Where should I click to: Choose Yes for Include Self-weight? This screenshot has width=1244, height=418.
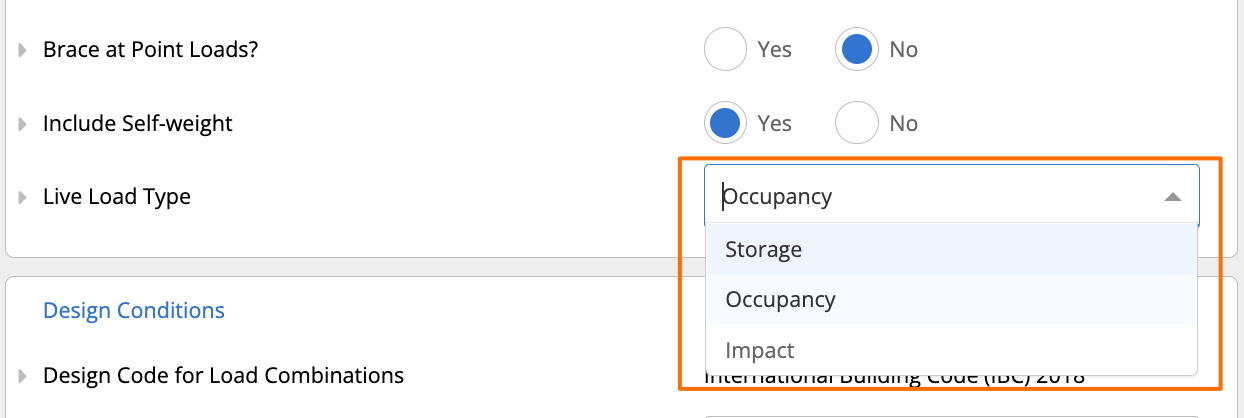(x=726, y=124)
